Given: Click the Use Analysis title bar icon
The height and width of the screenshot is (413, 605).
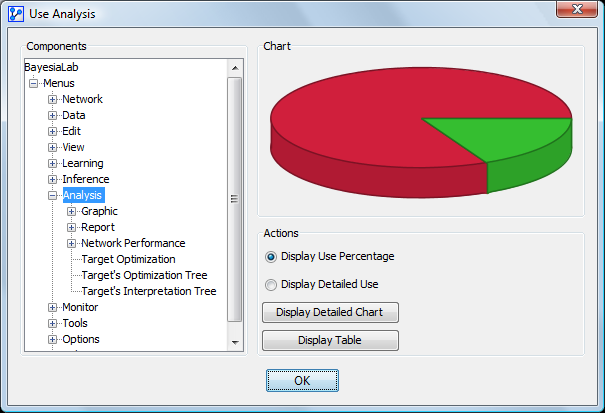Looking at the screenshot, I should pos(16,12).
